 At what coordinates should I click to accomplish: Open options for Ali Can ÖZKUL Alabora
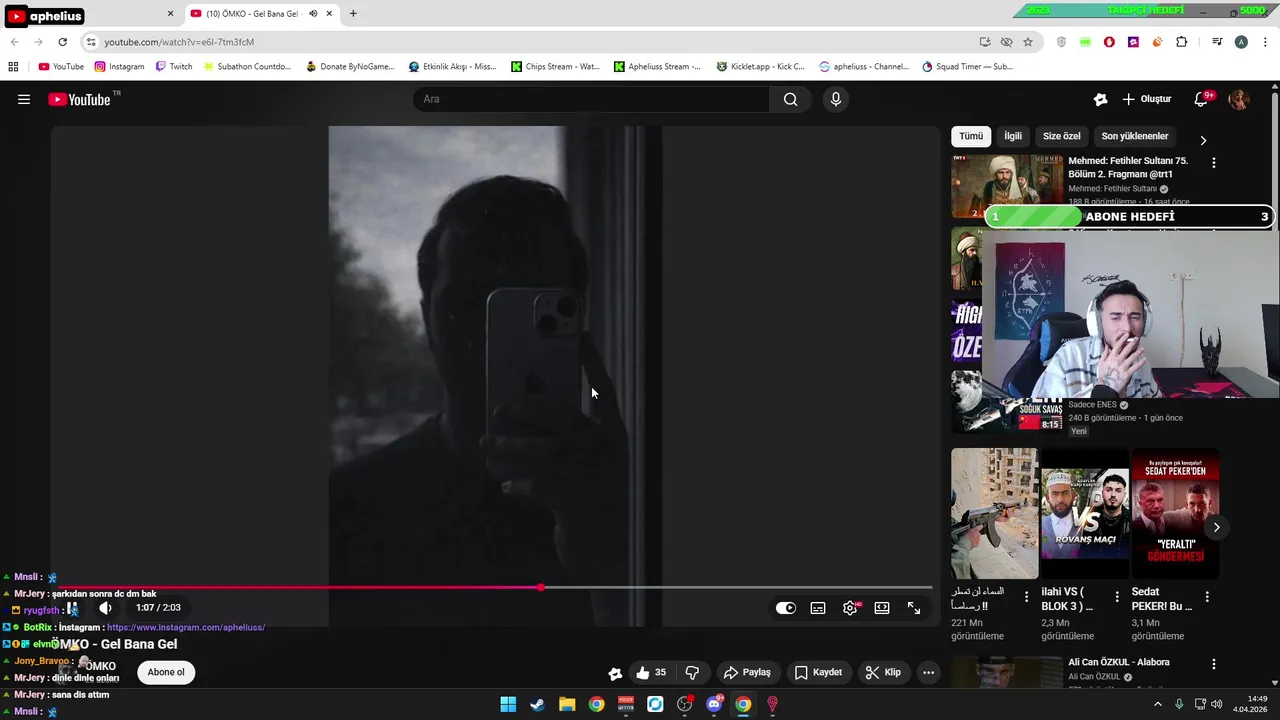pyautogui.click(x=1214, y=664)
